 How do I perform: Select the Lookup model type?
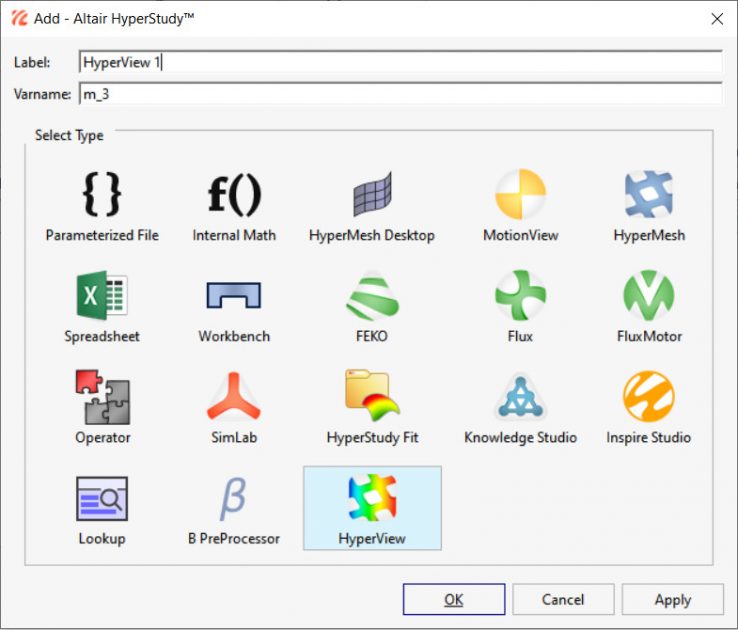pyautogui.click(x=102, y=499)
